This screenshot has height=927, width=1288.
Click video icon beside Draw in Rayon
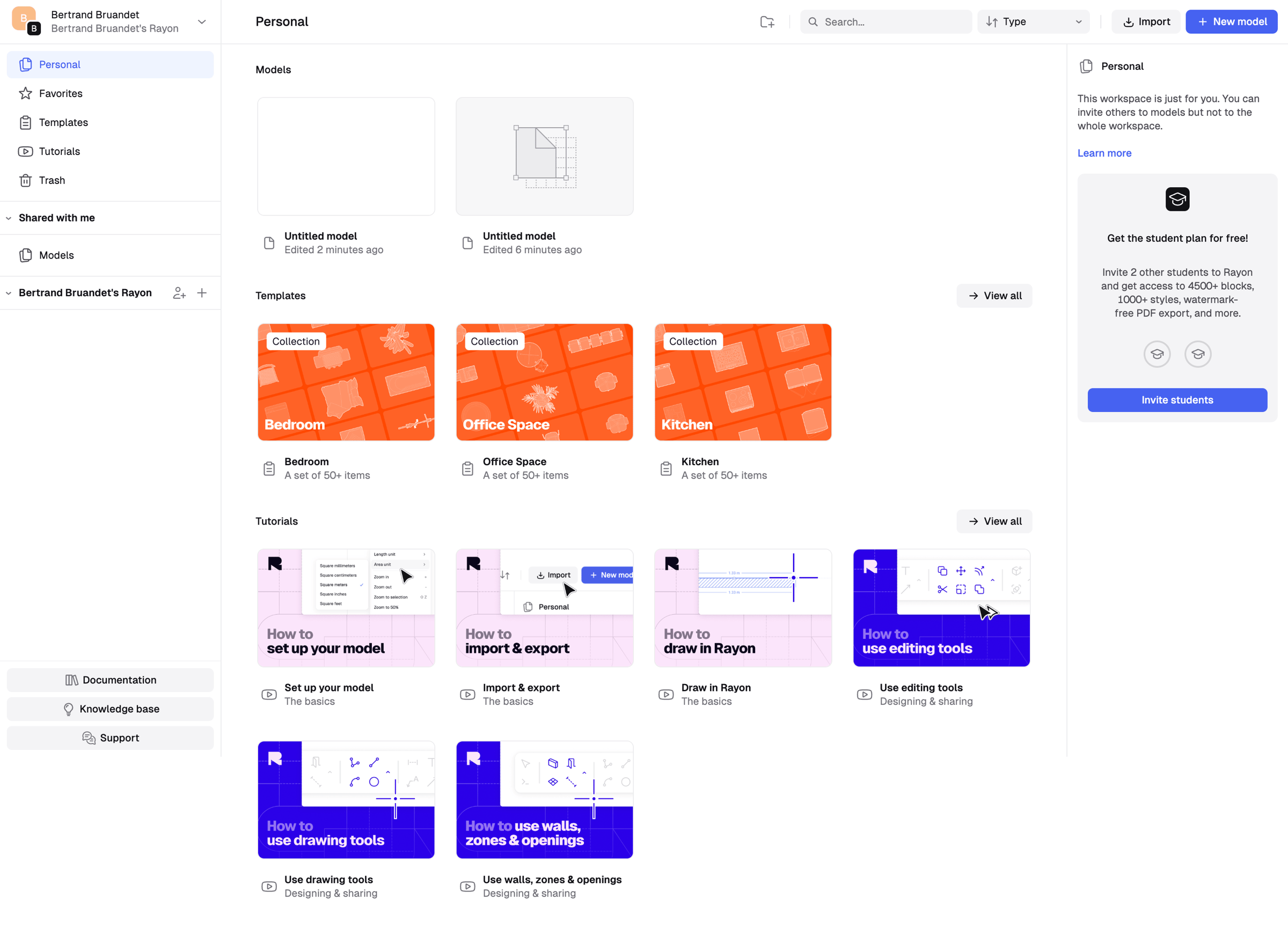[666, 694]
